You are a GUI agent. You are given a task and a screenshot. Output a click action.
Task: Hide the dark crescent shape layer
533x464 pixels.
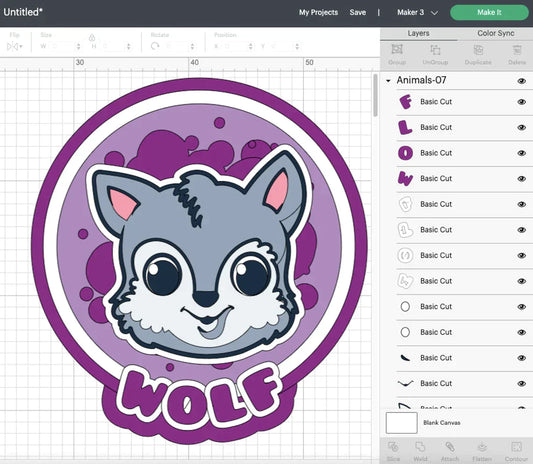521,358
